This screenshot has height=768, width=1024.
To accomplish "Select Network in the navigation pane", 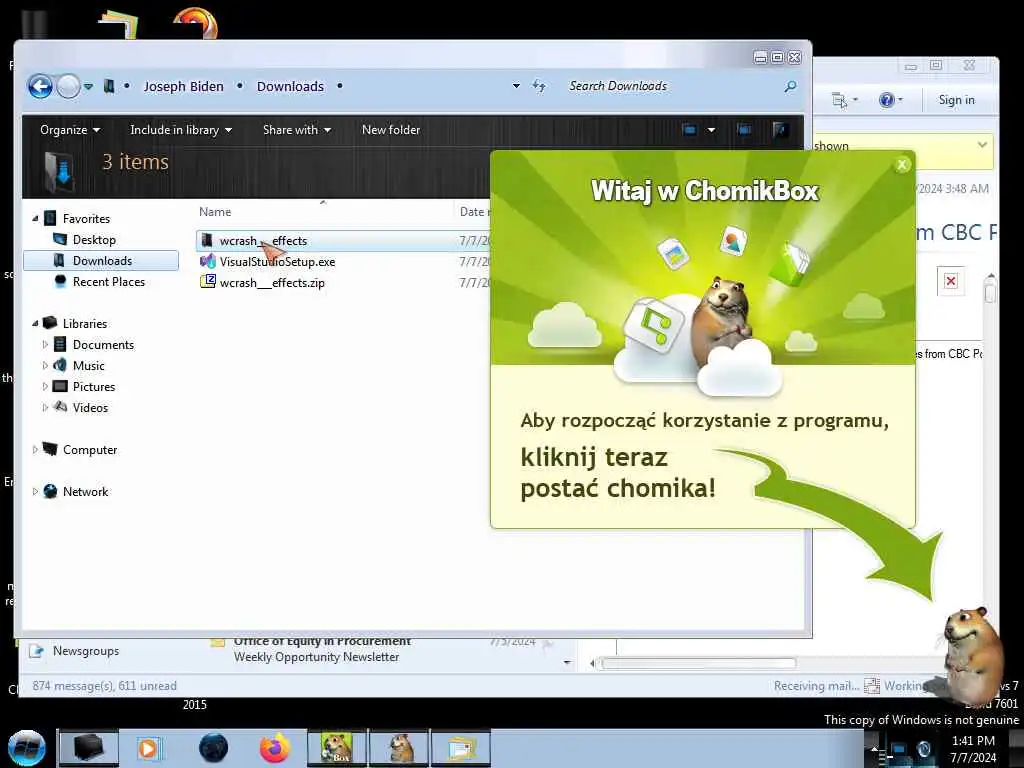I will click(86, 492).
